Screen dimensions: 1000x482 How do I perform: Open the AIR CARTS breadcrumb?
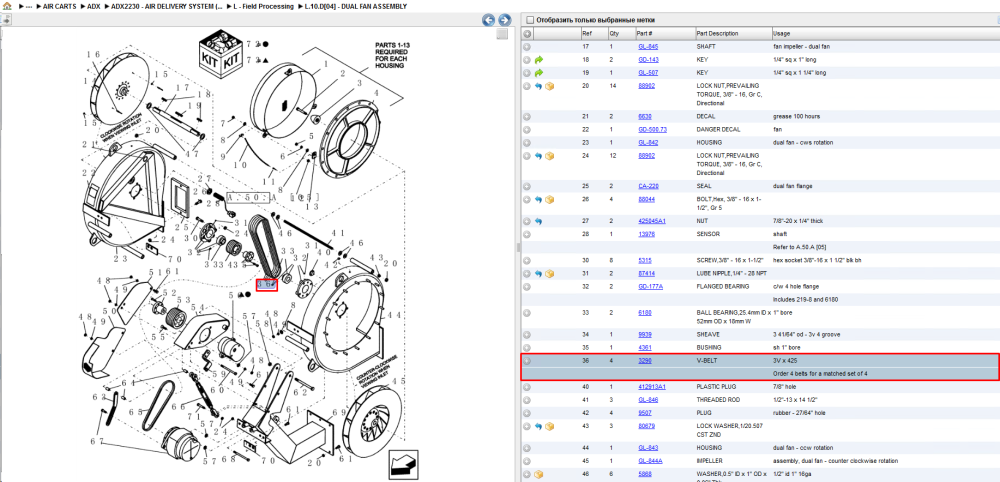click(x=59, y=6)
